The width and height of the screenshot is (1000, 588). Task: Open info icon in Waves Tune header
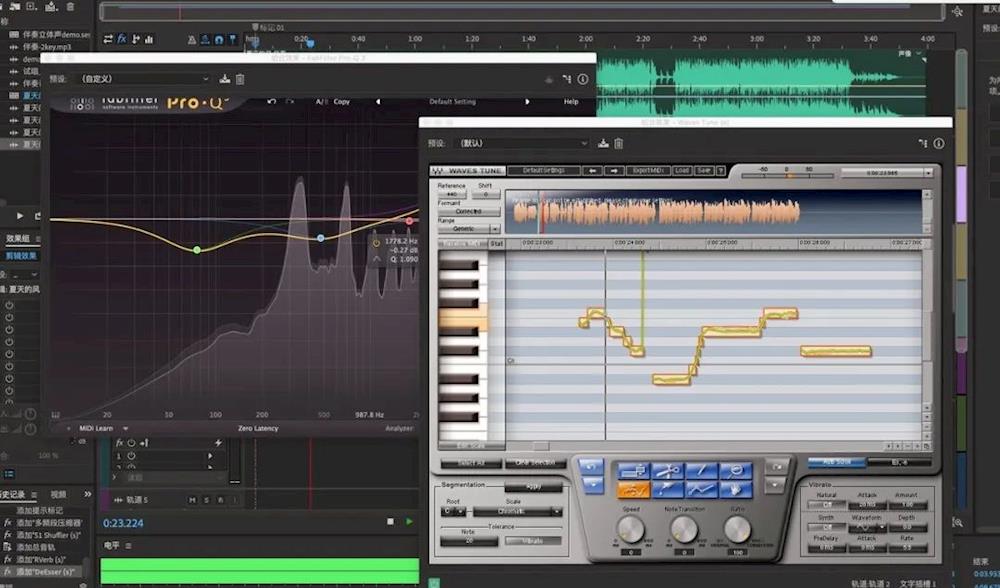click(x=939, y=143)
